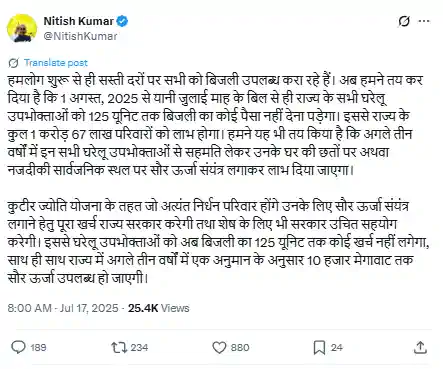
Task: Click the 25.4K Views count
Action: coord(159,308)
